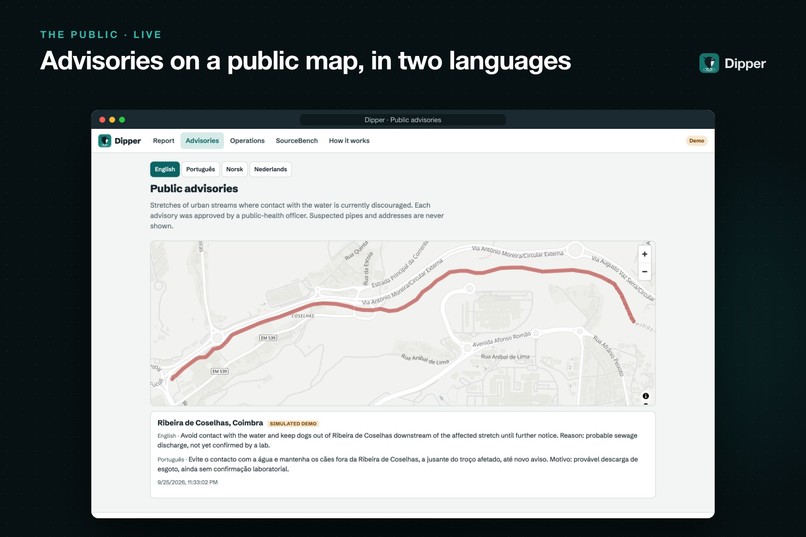Switch language to English

[x=165, y=169]
